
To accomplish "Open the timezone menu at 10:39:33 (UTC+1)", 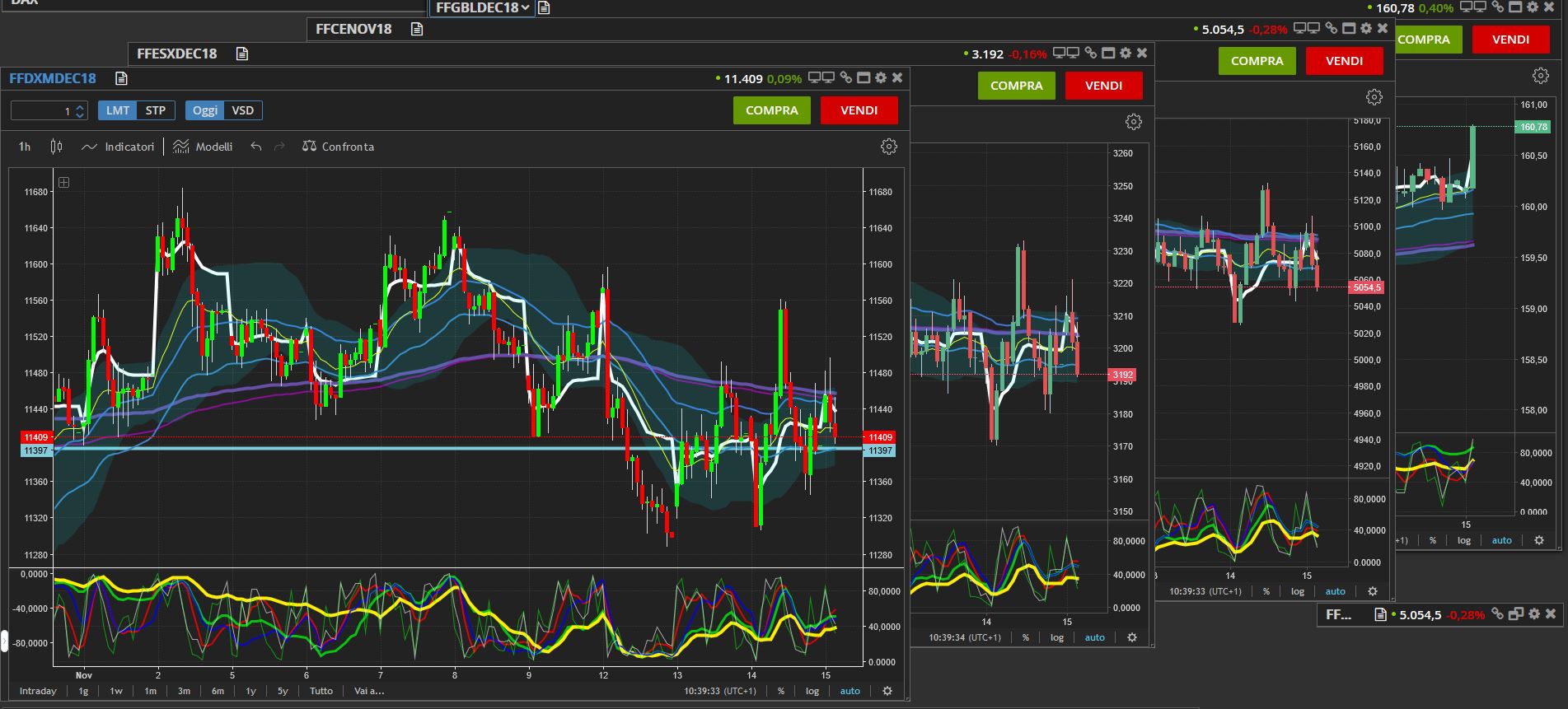I will 720,691.
